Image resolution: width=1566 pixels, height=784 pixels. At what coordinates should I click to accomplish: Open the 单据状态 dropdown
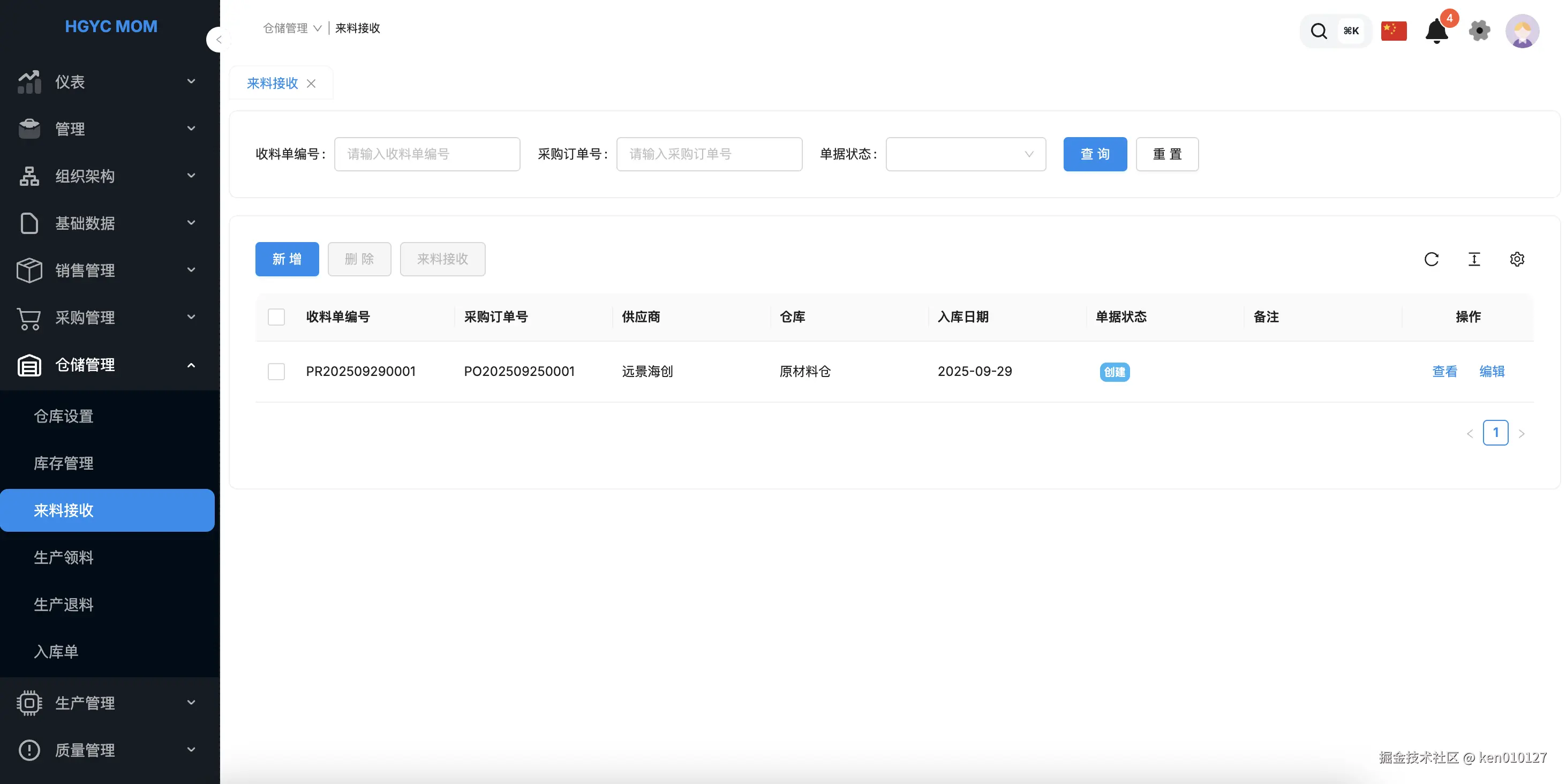pyautogui.click(x=966, y=154)
